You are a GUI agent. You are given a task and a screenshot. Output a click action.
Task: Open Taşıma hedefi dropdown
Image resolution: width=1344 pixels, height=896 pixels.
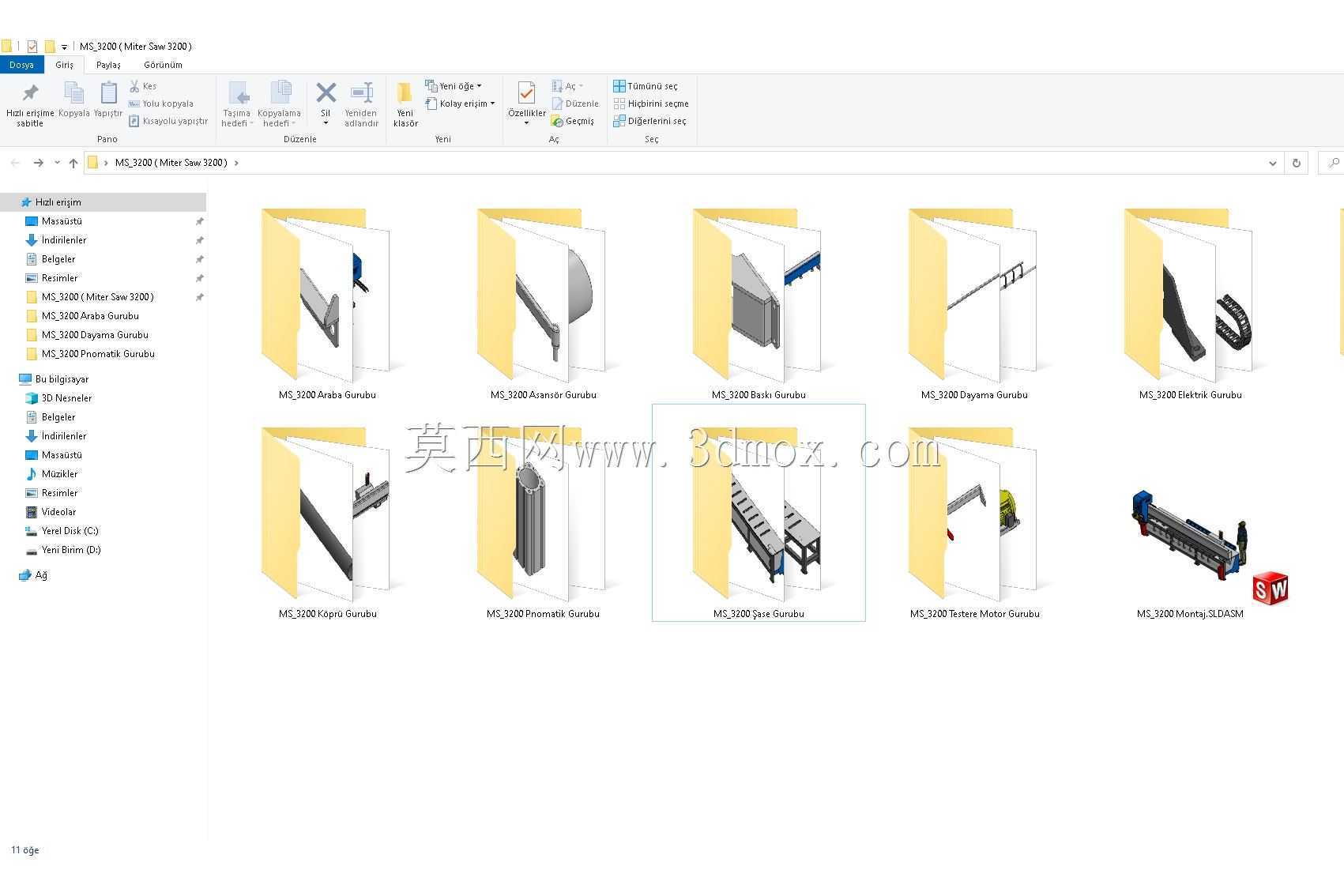tap(237, 104)
